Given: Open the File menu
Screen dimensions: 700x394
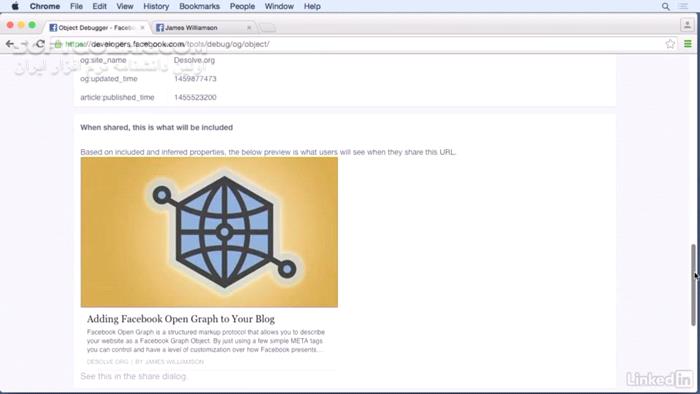Looking at the screenshot, I should click(76, 6).
